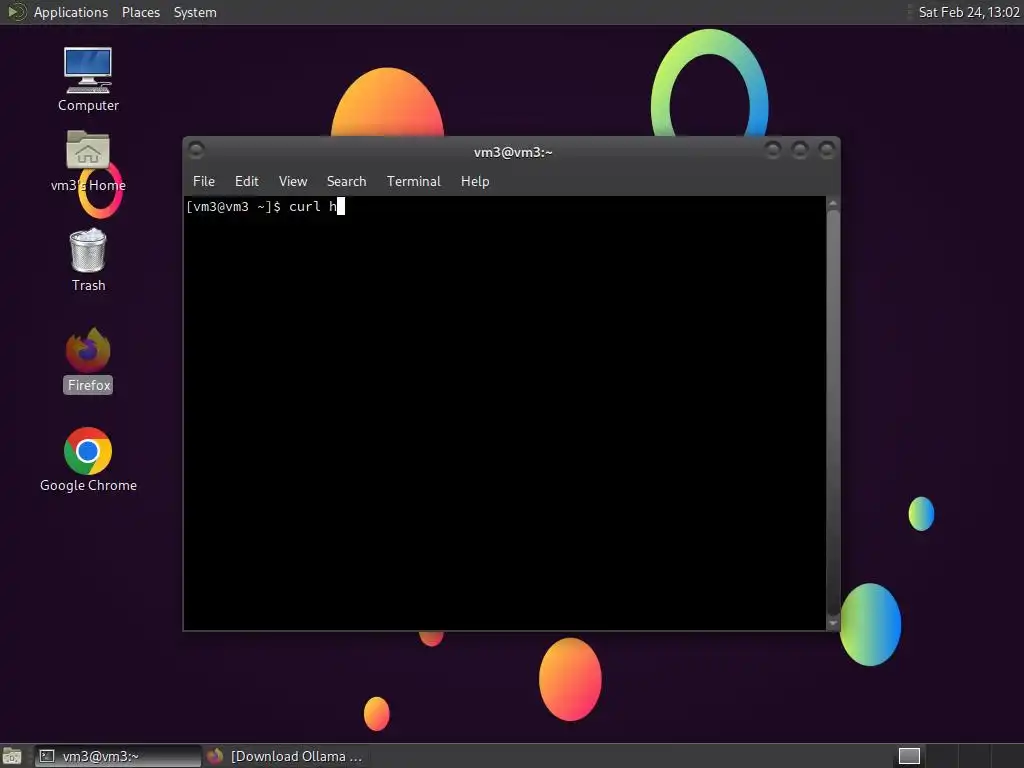
Task: Maximize the terminal window
Action: (799, 150)
